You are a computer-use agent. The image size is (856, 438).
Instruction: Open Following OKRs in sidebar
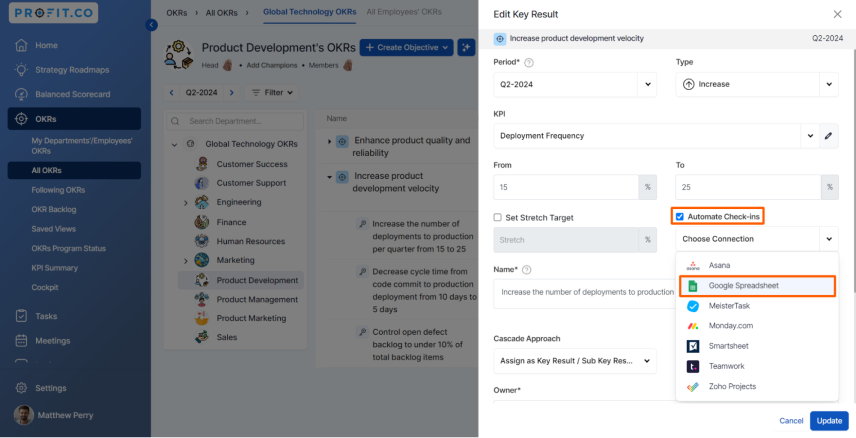point(58,190)
